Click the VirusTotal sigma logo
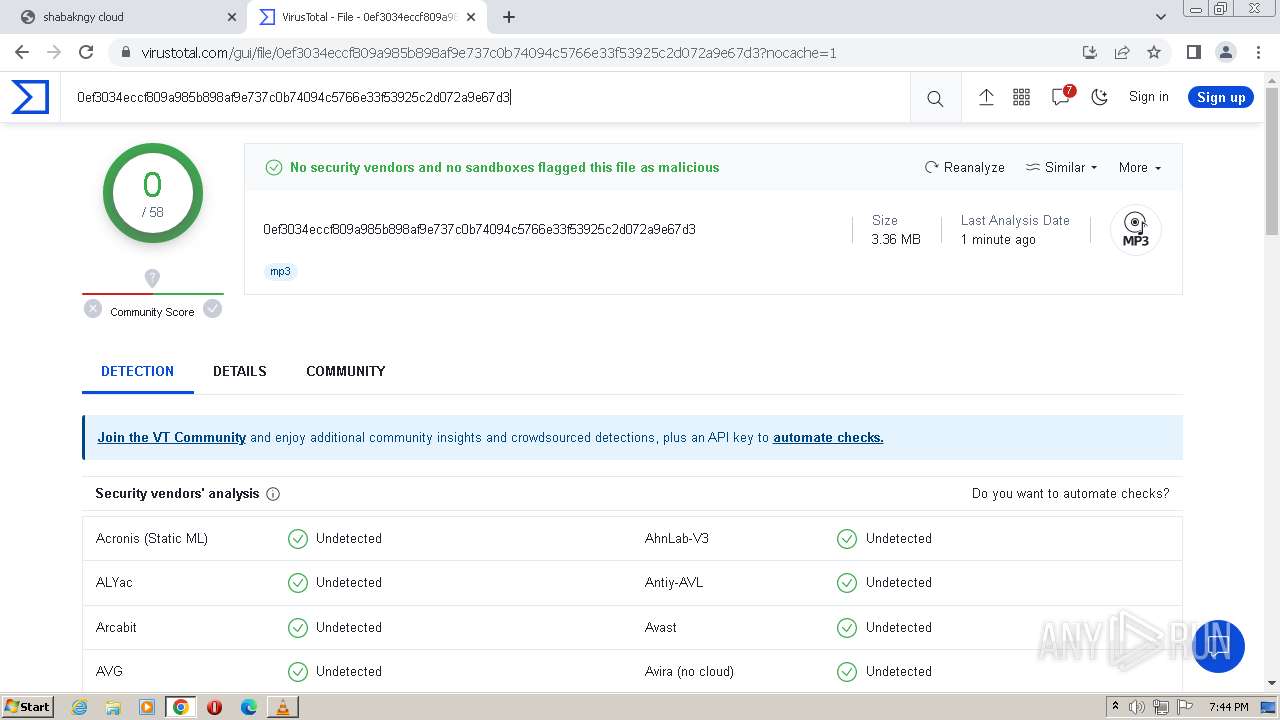 (x=30, y=97)
